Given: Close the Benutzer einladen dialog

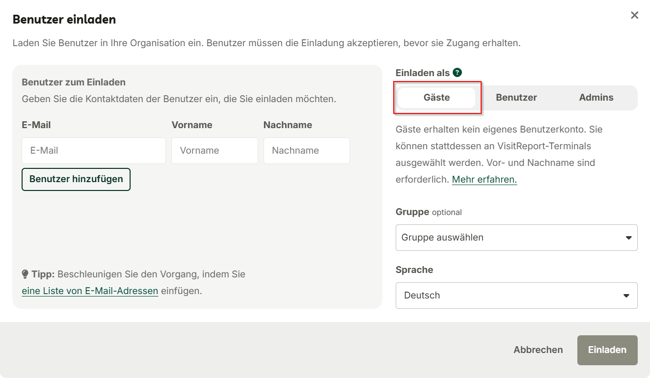Looking at the screenshot, I should pos(634,15).
